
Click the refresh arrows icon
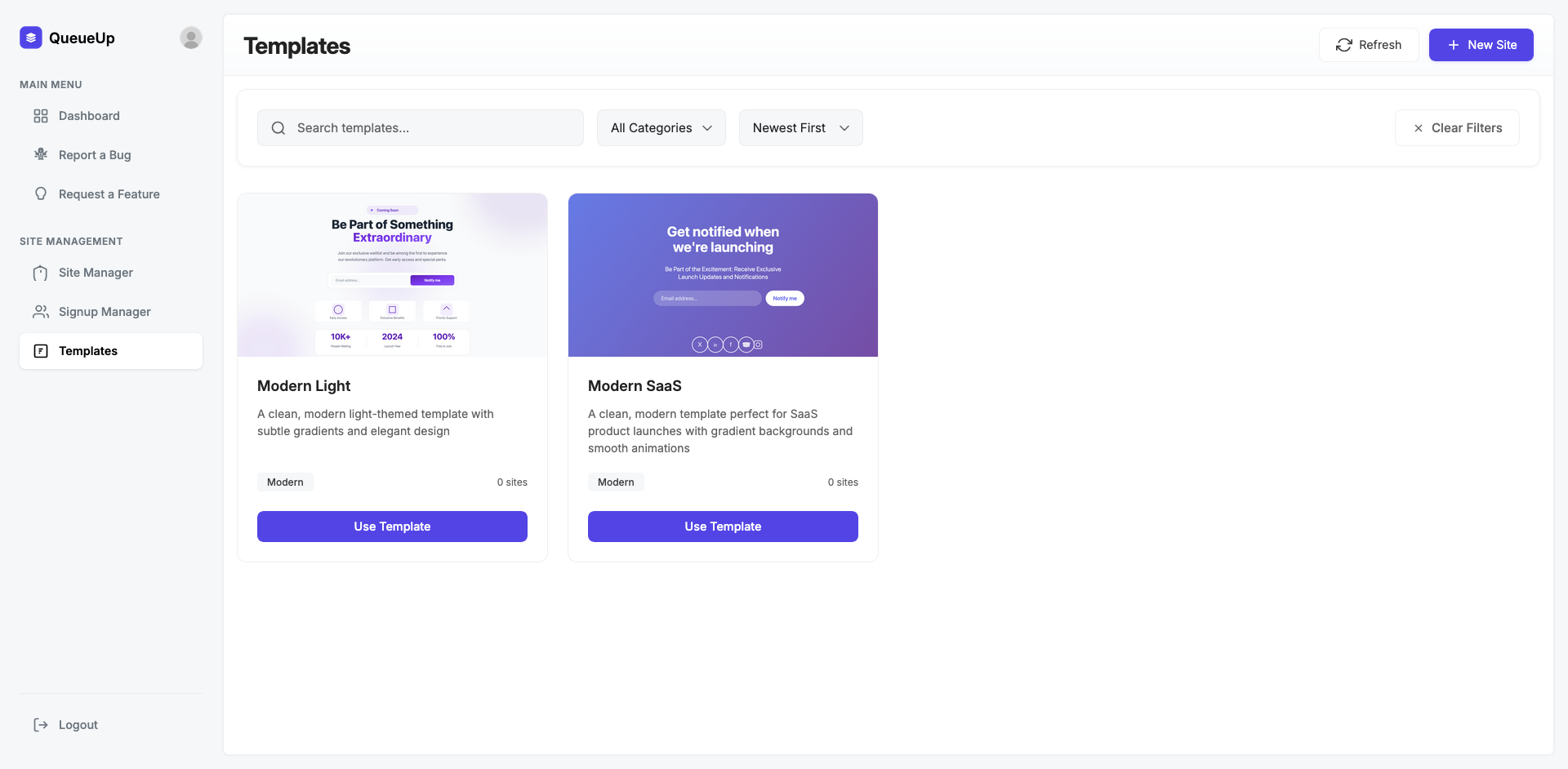tap(1344, 45)
